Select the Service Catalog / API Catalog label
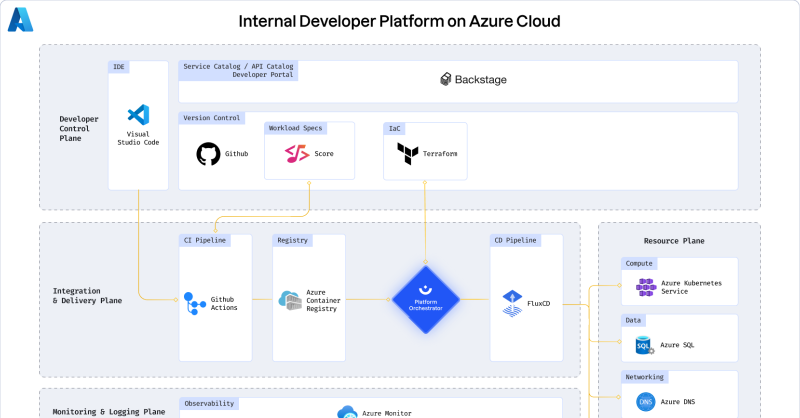 (x=238, y=70)
